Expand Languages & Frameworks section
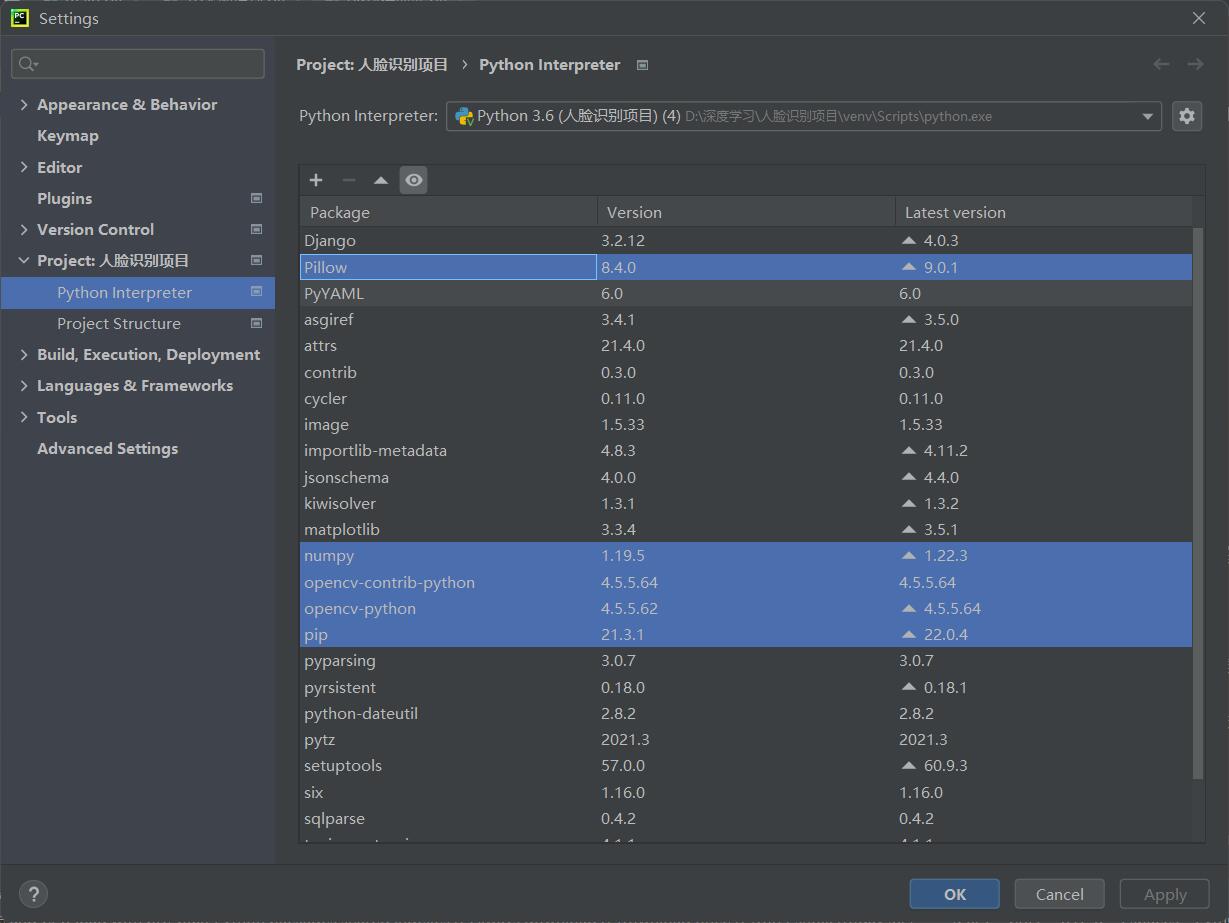Image resolution: width=1229 pixels, height=923 pixels. (x=24, y=385)
